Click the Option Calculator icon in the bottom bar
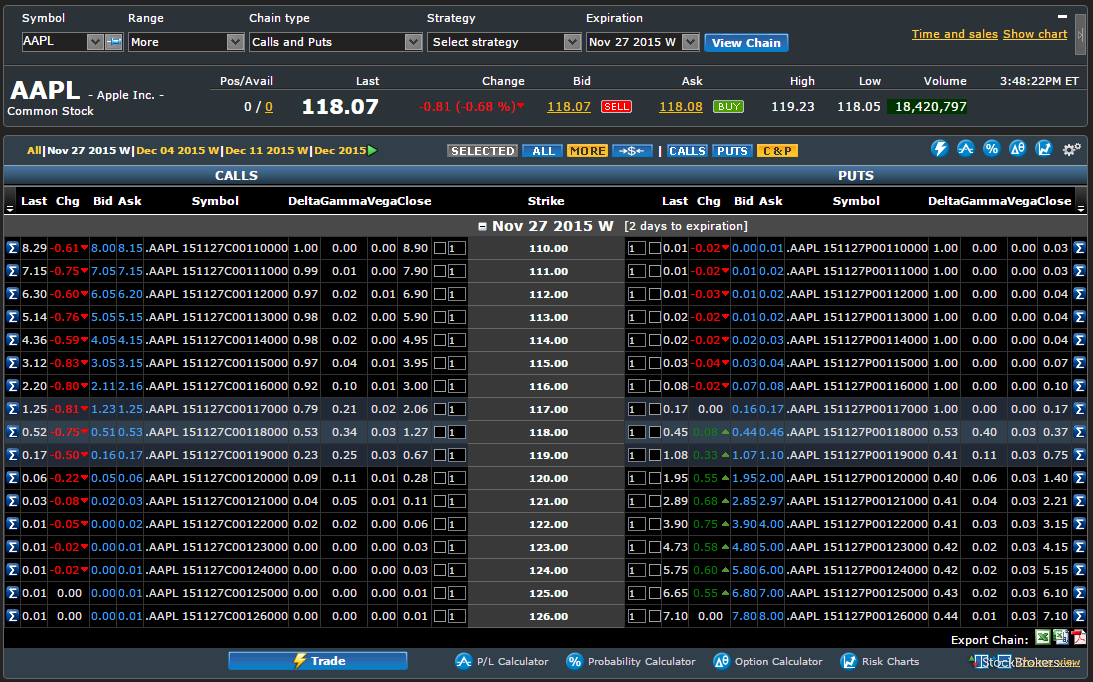 [x=721, y=661]
